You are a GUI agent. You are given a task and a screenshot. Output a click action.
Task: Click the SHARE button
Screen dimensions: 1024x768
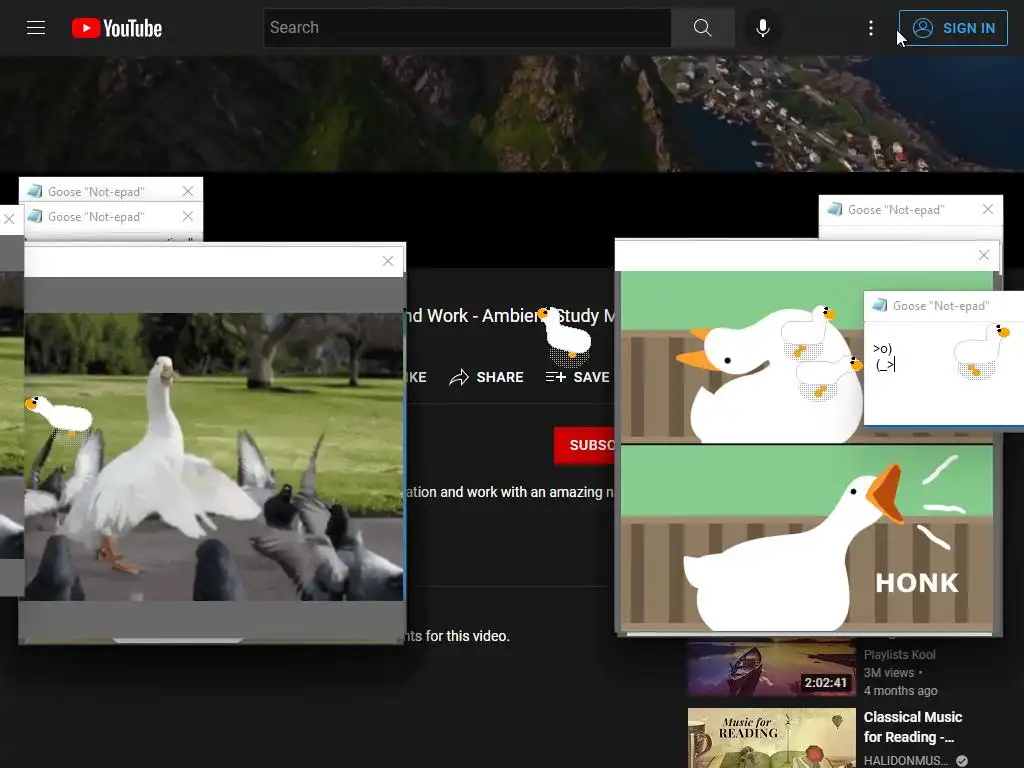click(487, 377)
